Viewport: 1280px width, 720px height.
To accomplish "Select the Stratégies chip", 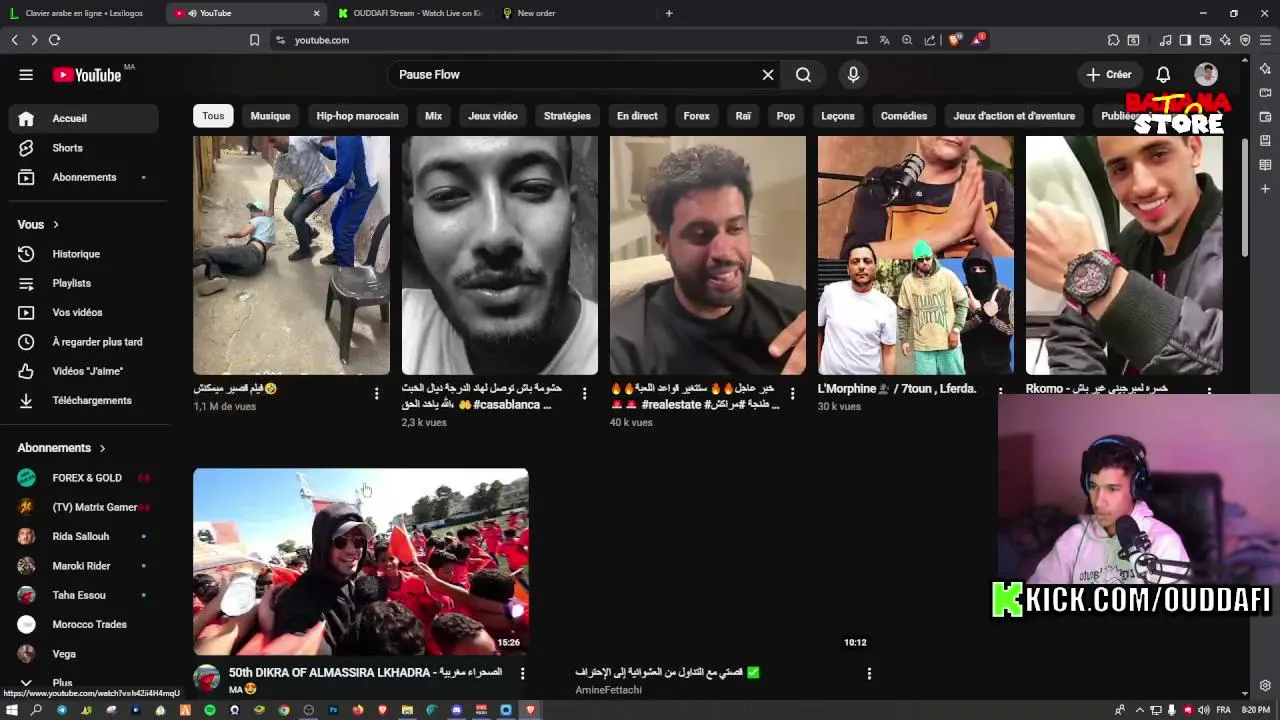I will pos(567,116).
